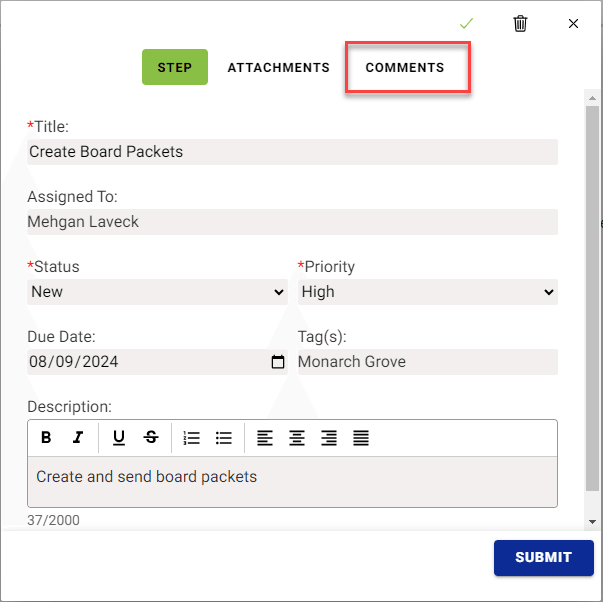
Task: Center the description text
Action: pos(297,438)
